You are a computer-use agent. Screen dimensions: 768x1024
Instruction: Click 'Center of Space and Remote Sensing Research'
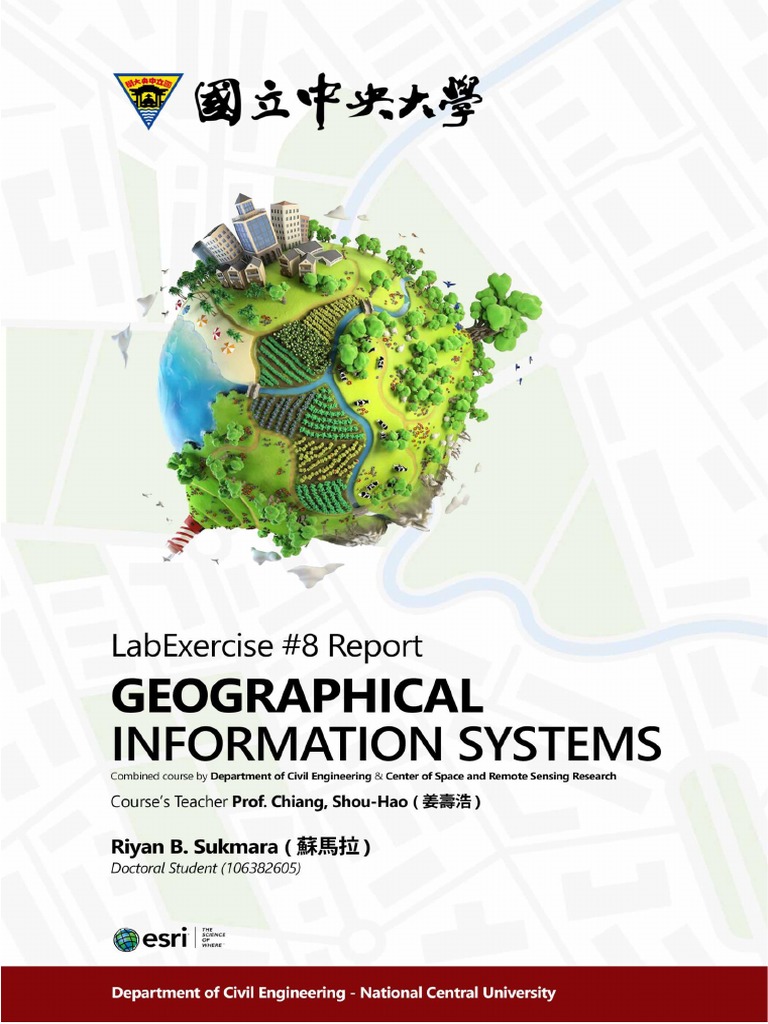pos(501,777)
